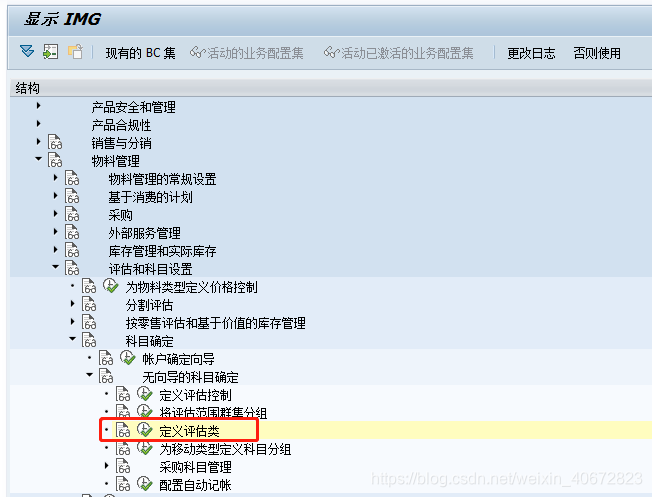Collapse the 无向导的科目确定 node
Screen dimensions: 652x497
pyautogui.click(x=89, y=375)
